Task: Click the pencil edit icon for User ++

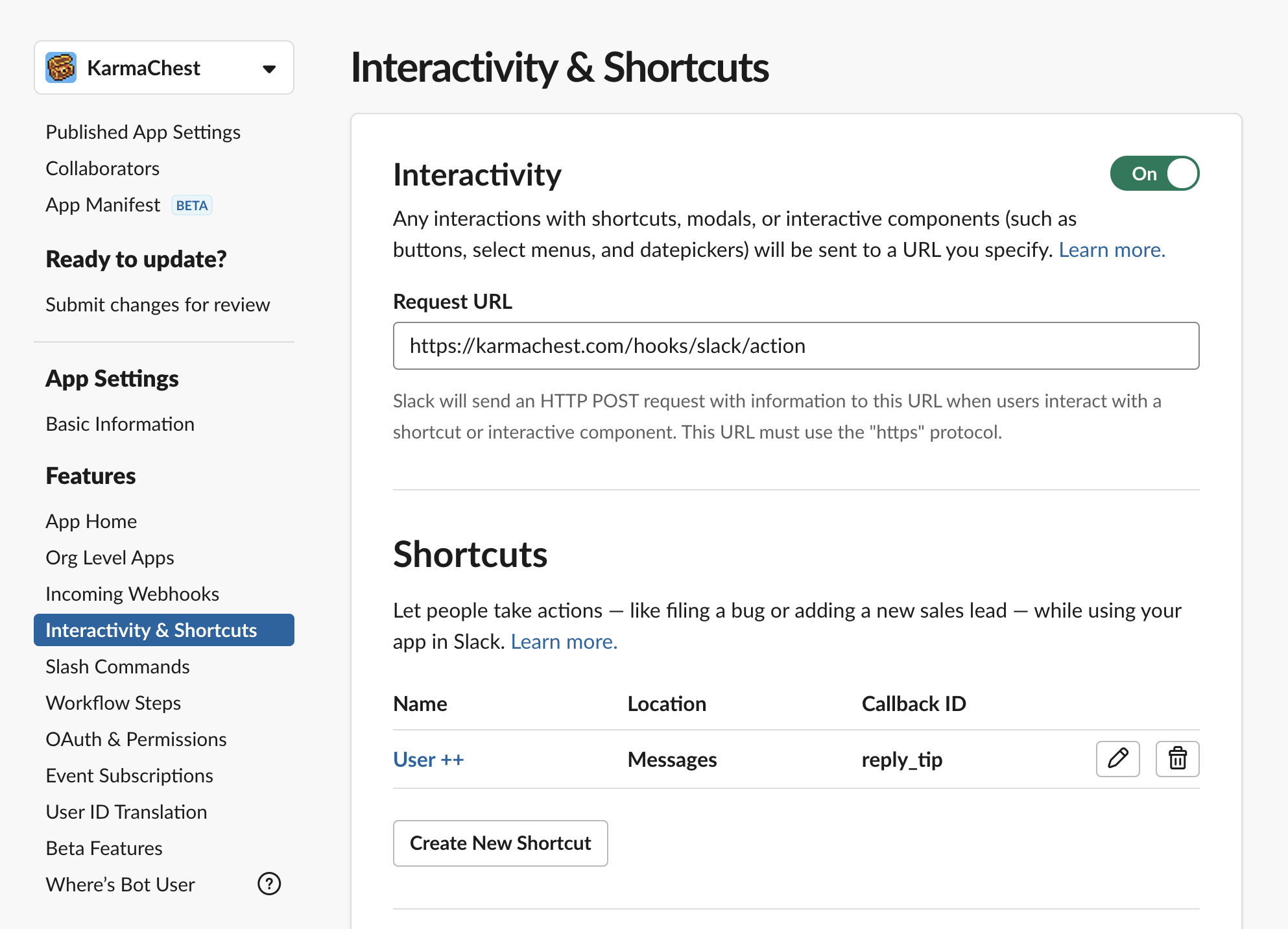Action: tap(1117, 758)
